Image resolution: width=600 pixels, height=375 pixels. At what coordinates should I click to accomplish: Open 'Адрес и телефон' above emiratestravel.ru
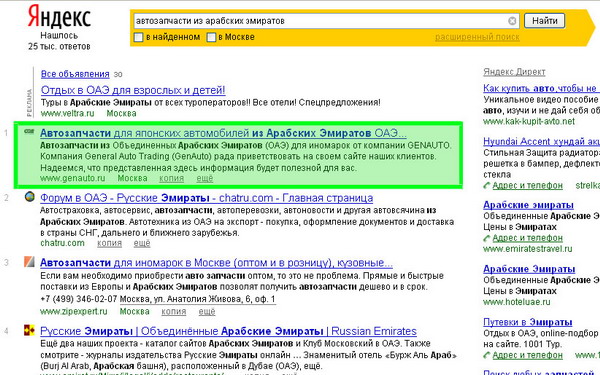pos(527,238)
